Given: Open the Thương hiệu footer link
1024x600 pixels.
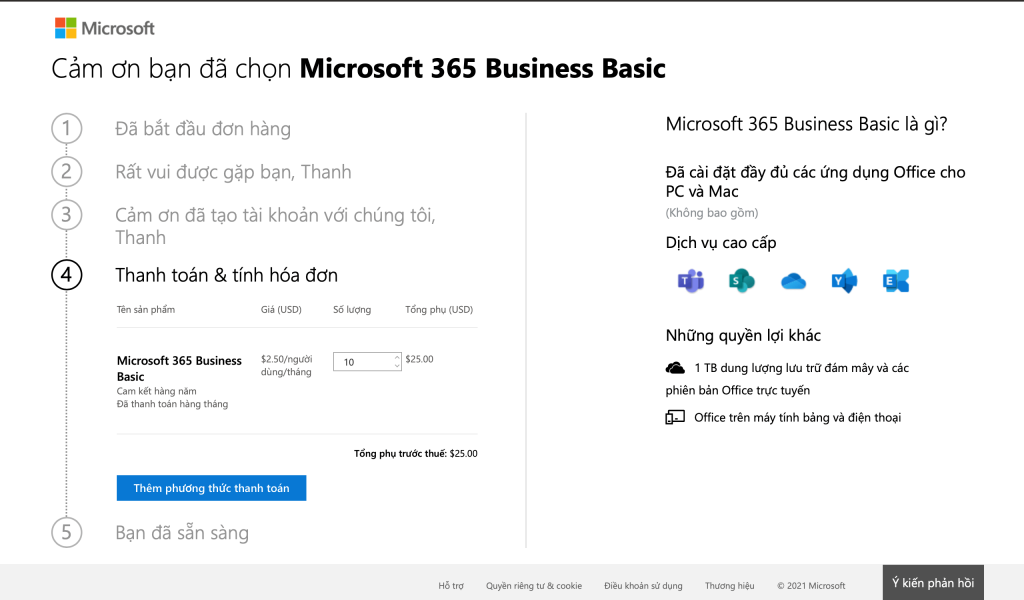Looking at the screenshot, I should click(x=729, y=586).
